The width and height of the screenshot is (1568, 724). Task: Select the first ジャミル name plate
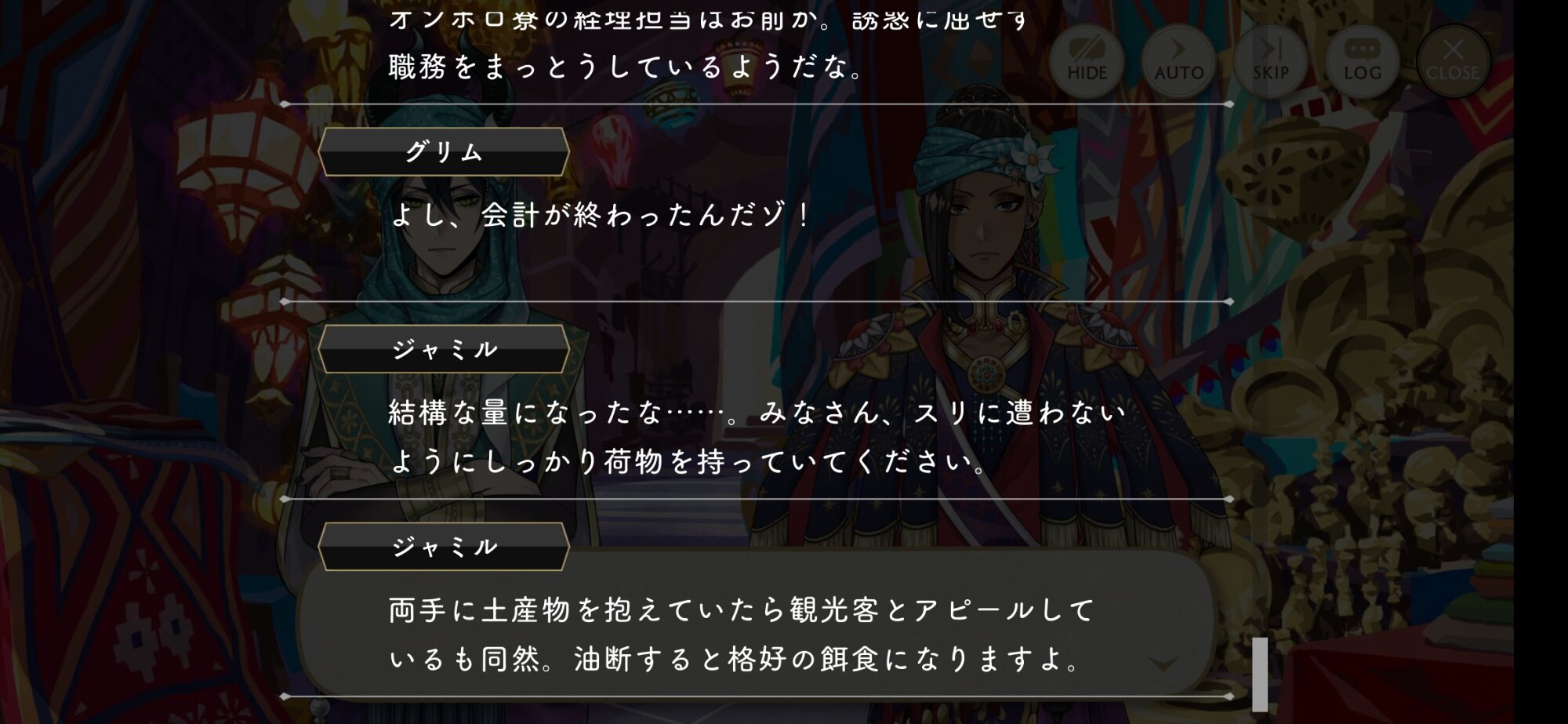(x=444, y=349)
